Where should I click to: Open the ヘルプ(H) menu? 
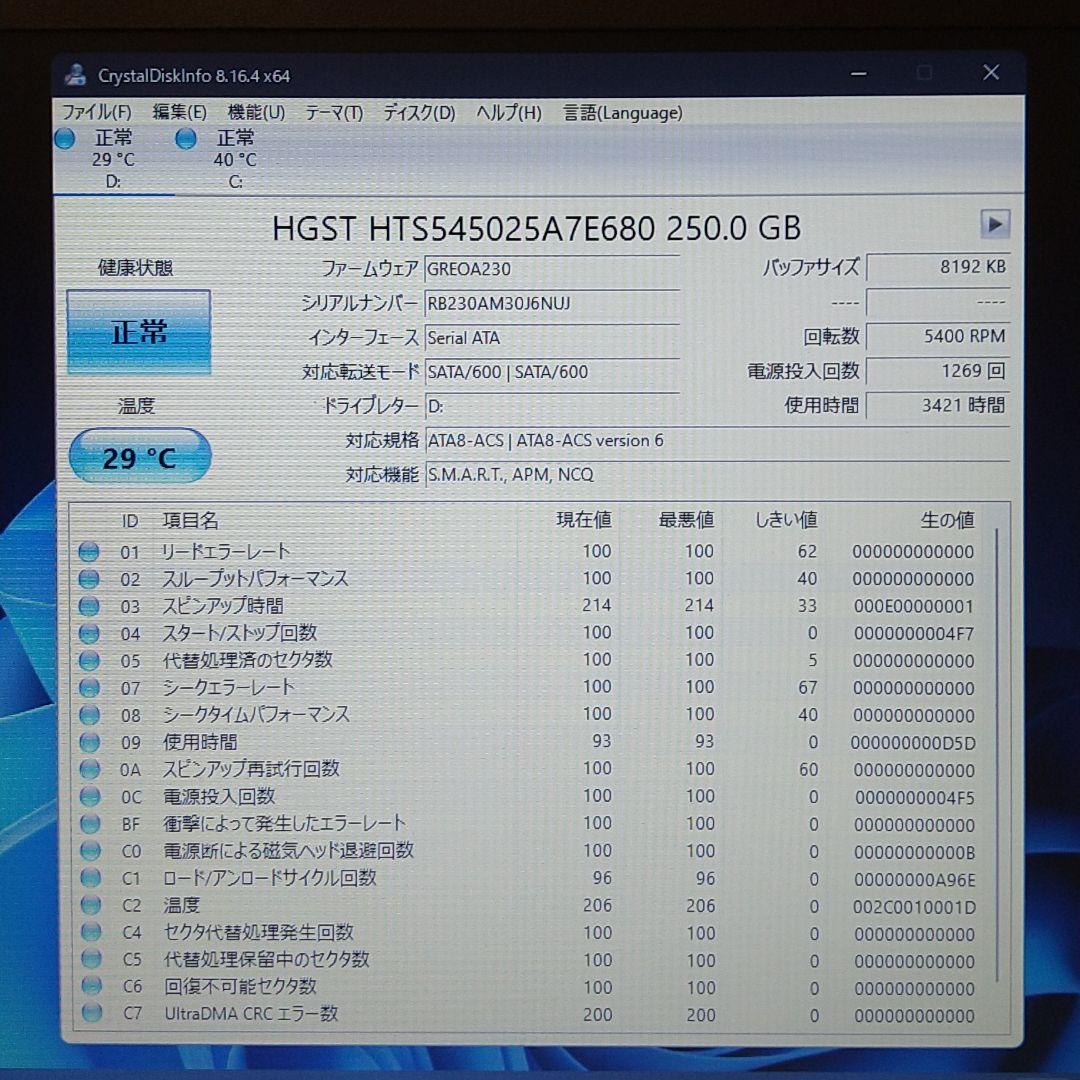point(509,112)
